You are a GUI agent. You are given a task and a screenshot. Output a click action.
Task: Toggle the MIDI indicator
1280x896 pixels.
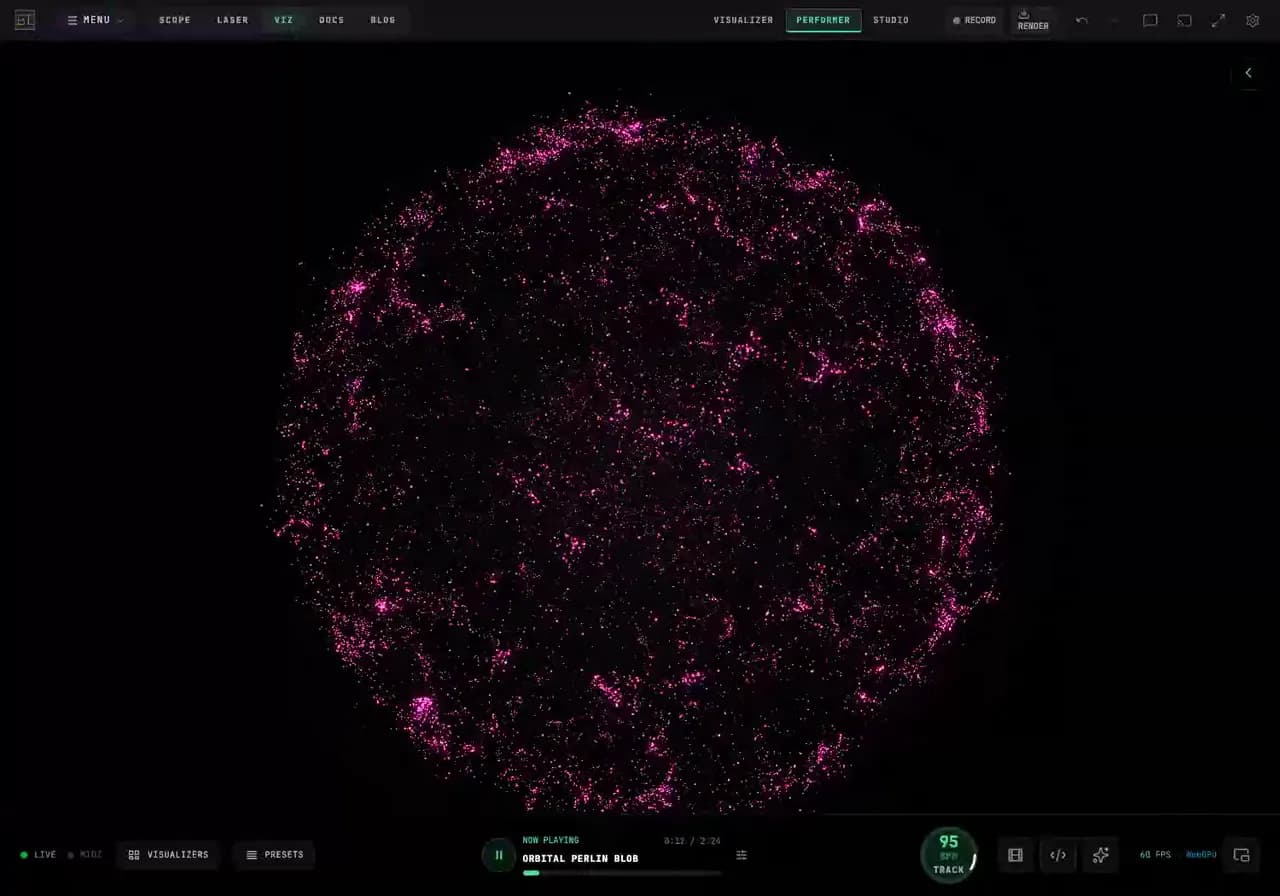tap(85, 855)
